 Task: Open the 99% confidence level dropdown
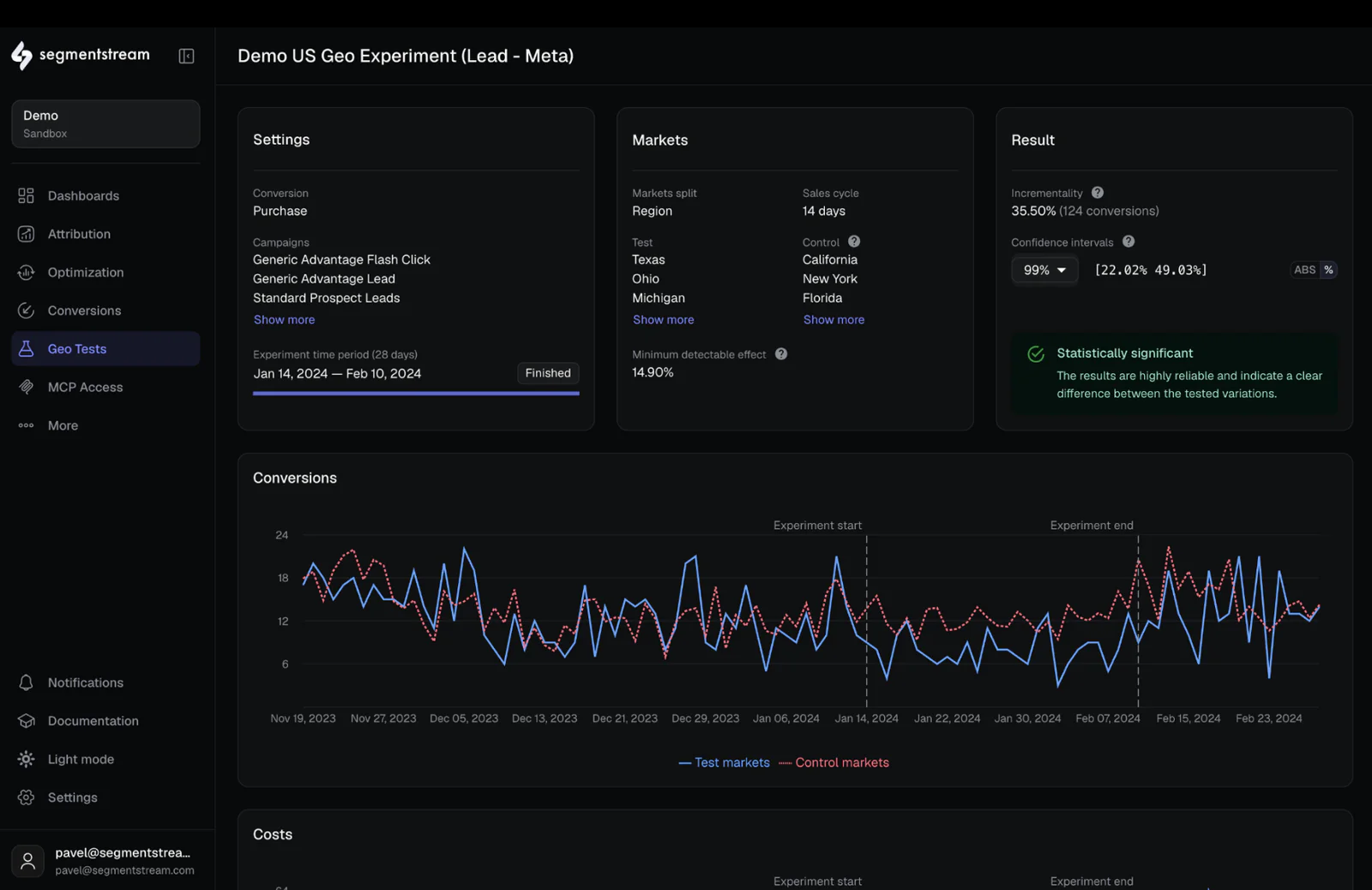pos(1044,270)
